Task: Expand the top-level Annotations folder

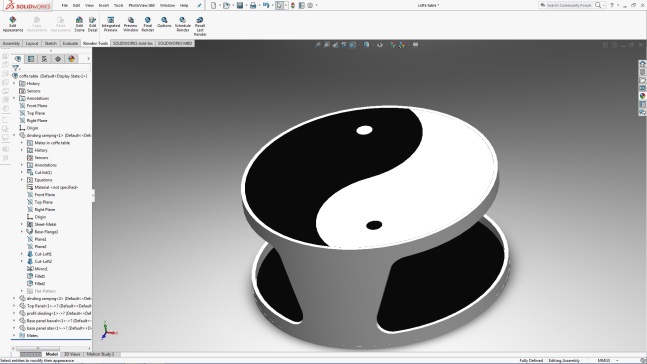Action: tap(14, 98)
